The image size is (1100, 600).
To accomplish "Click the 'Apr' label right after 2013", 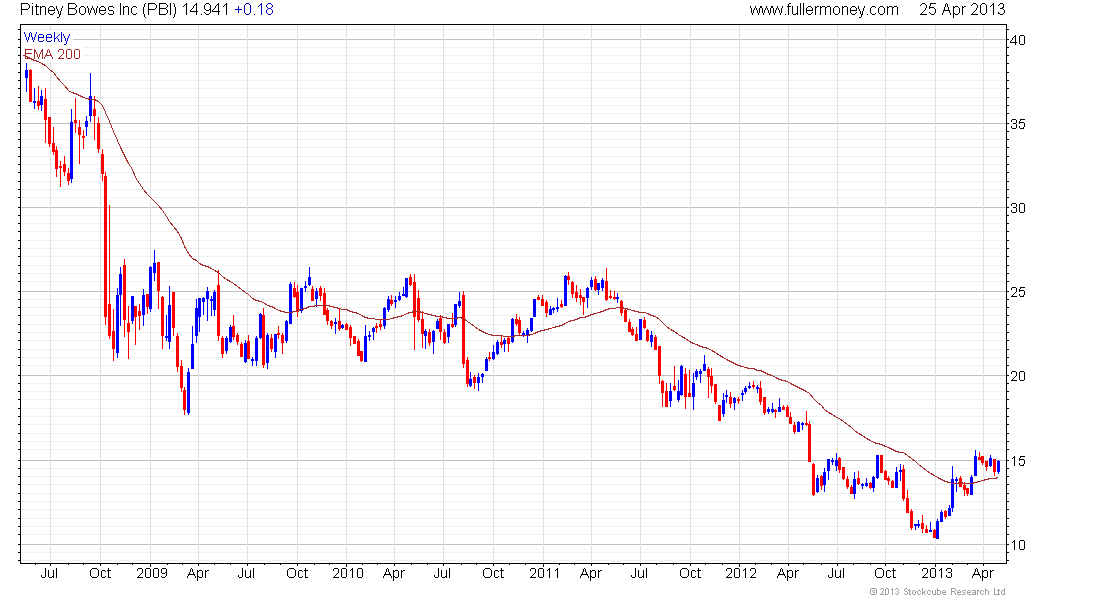I will pyautogui.click(x=983, y=574).
